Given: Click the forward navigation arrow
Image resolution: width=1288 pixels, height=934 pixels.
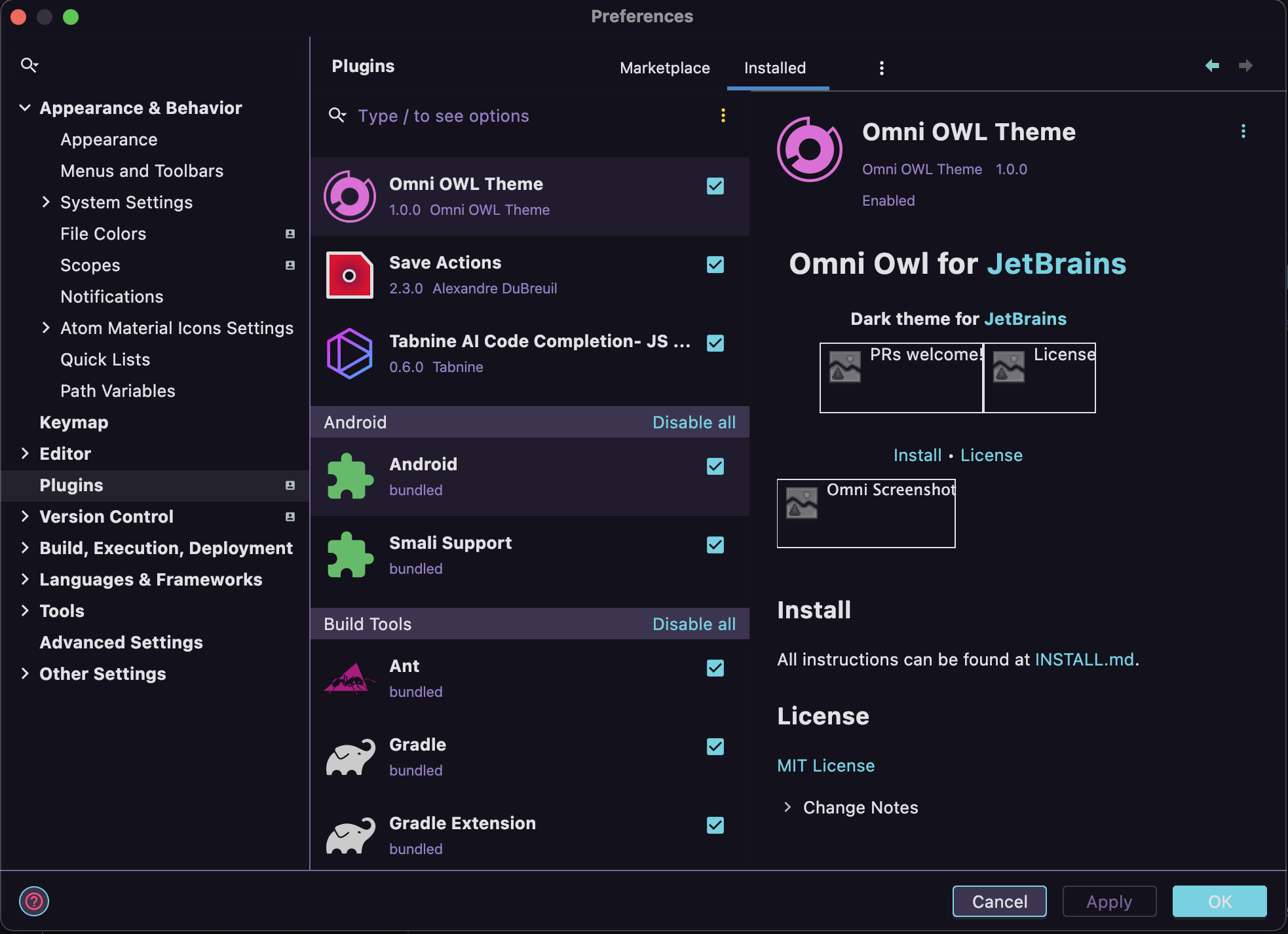Looking at the screenshot, I should (x=1245, y=65).
